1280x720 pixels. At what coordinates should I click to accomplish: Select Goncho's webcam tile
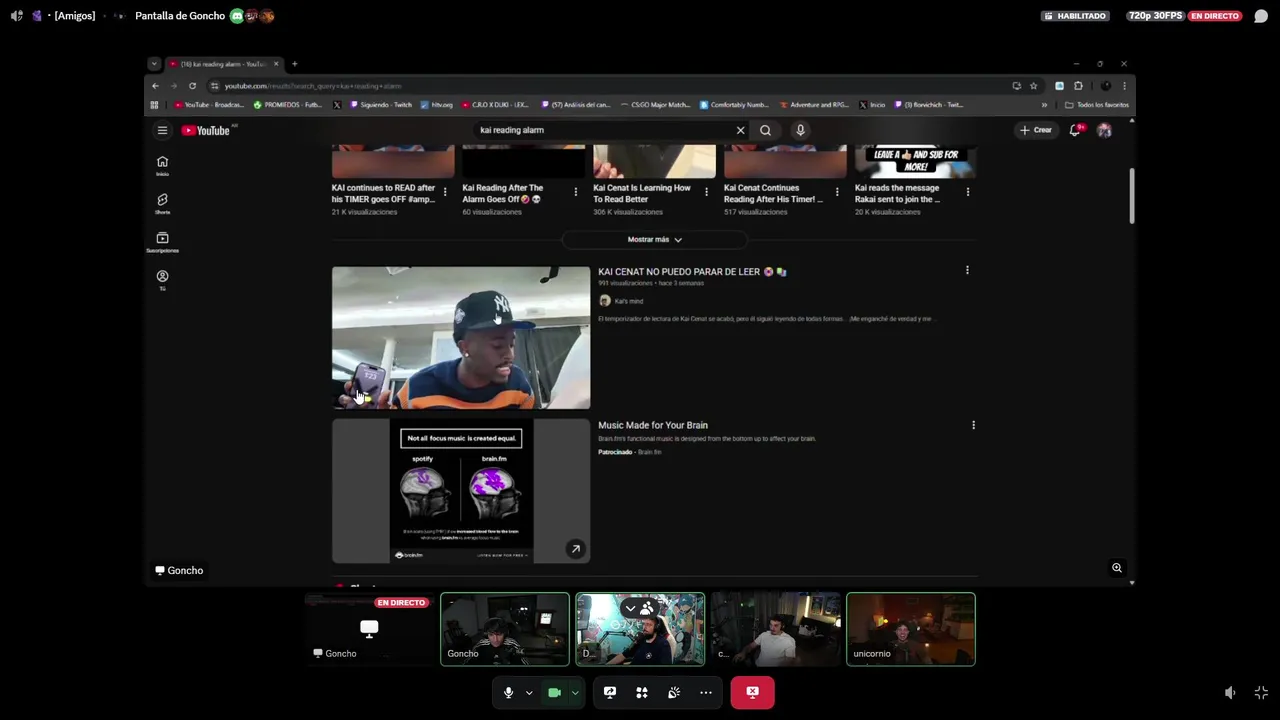(x=505, y=629)
